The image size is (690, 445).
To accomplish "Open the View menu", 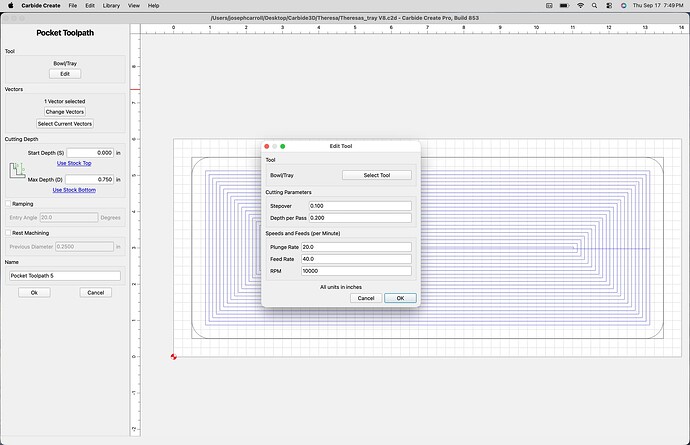I will point(133,6).
